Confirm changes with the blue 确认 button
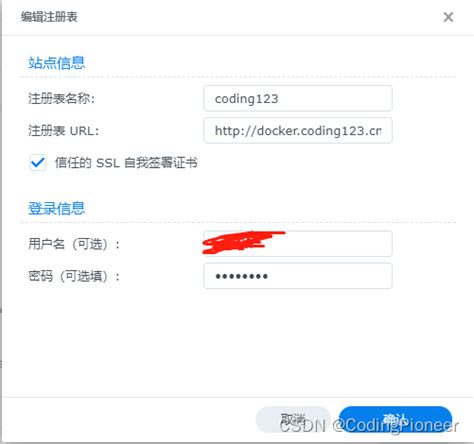This screenshot has height=444, width=474. tap(395, 419)
